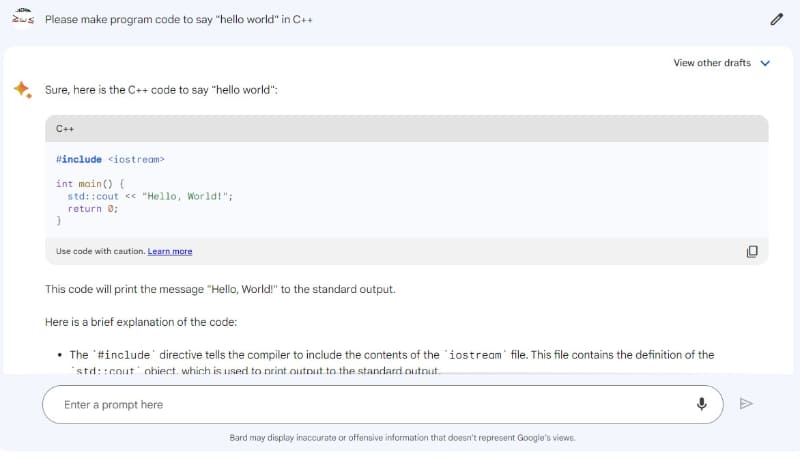The width and height of the screenshot is (800, 461).
Task: Click the brief explanation heading sentence
Action: 140,322
